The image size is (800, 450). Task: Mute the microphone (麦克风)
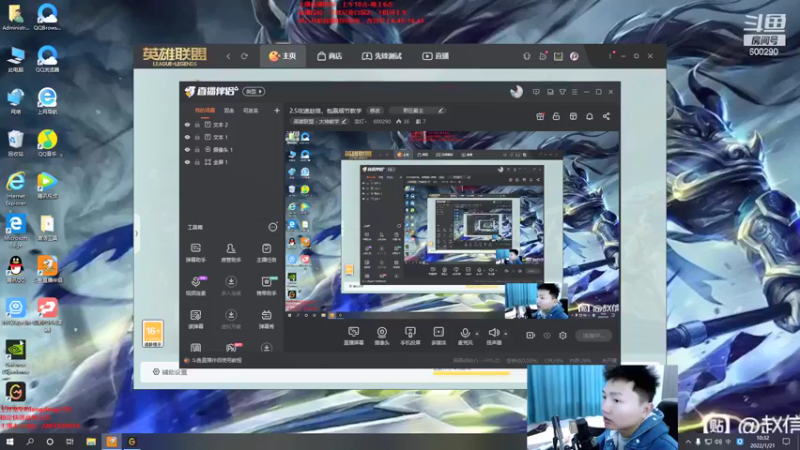464,336
